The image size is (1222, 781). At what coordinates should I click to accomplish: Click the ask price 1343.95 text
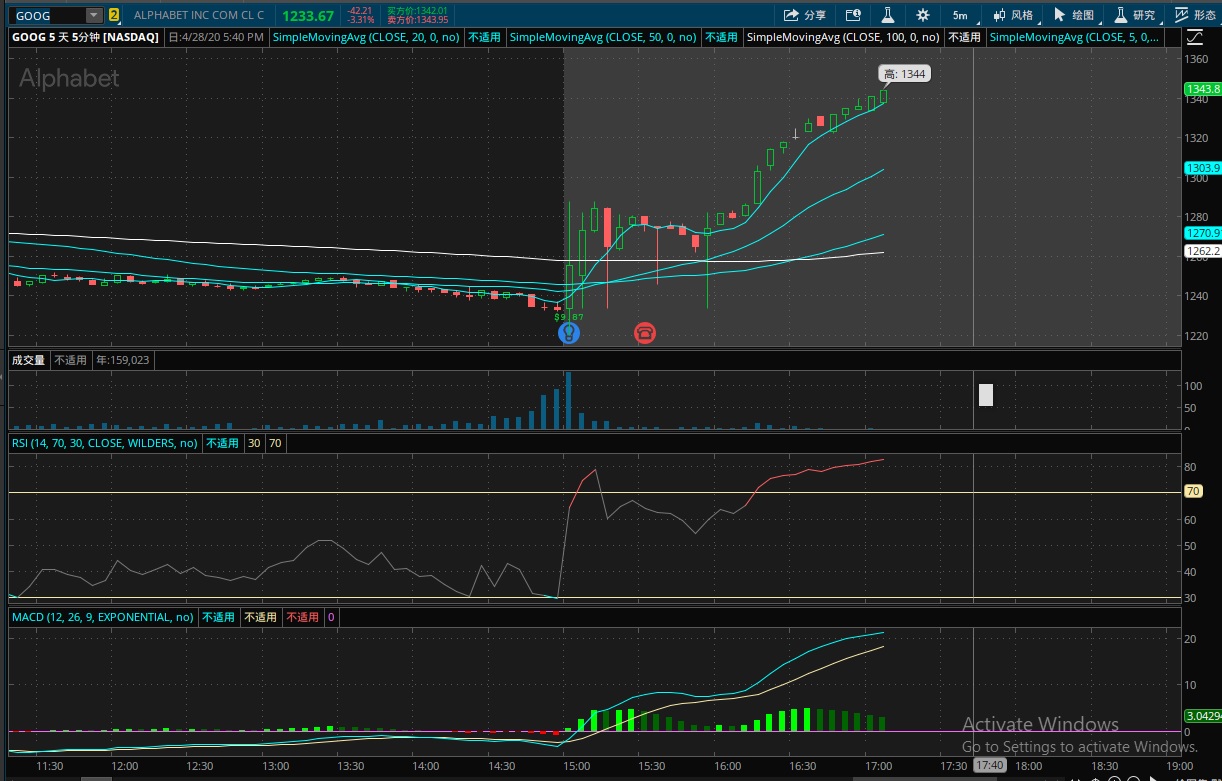(x=418, y=20)
